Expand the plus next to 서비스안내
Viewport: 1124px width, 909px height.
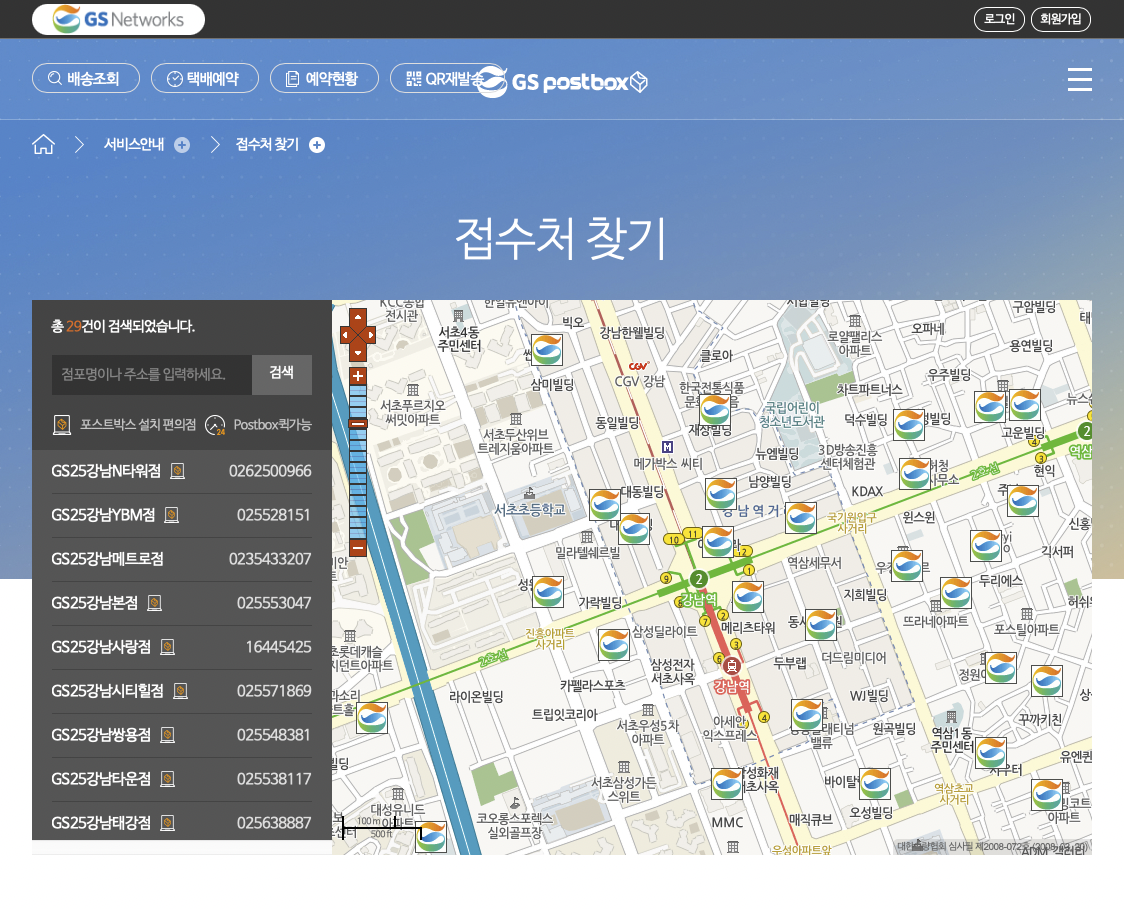click(x=182, y=146)
